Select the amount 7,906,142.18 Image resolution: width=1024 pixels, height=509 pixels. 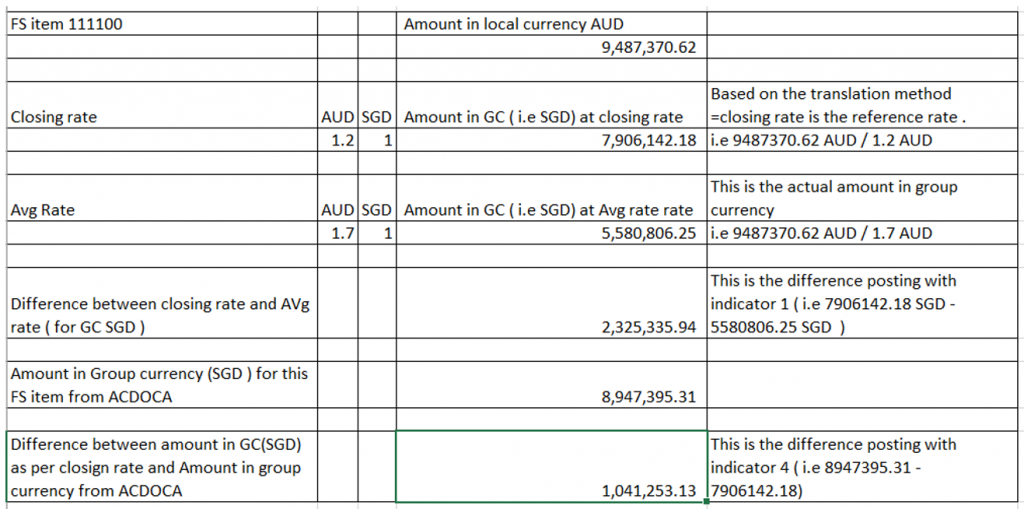coord(551,140)
